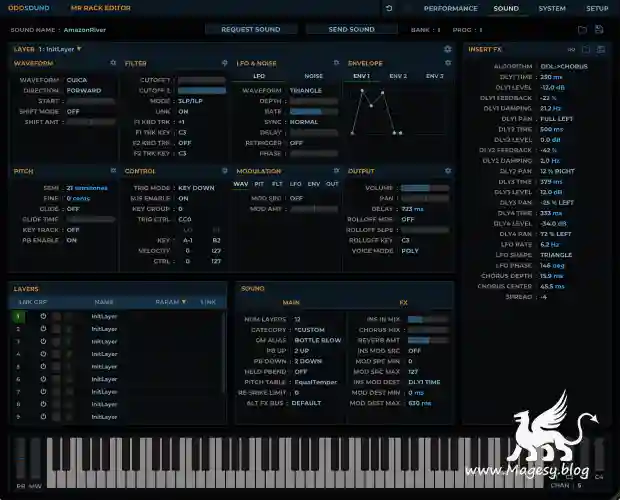Click the DELAY value 723 ms in Output

(x=412, y=209)
